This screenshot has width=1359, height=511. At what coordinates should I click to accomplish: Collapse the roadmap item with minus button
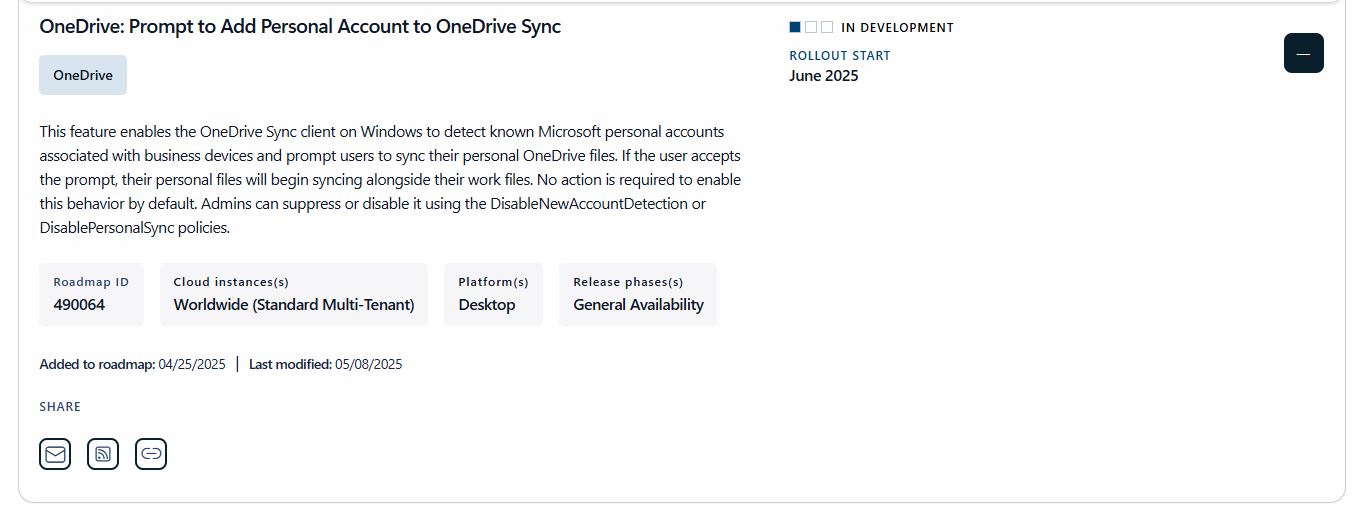pyautogui.click(x=1303, y=53)
